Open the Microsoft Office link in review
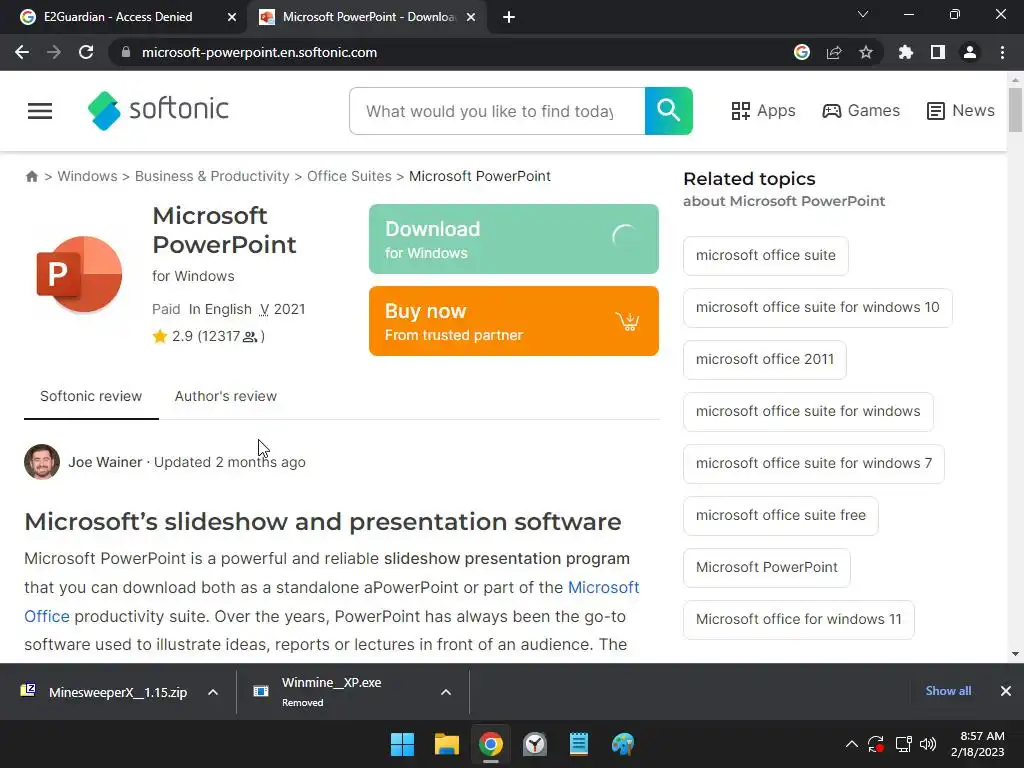The image size is (1024, 768). point(603,587)
